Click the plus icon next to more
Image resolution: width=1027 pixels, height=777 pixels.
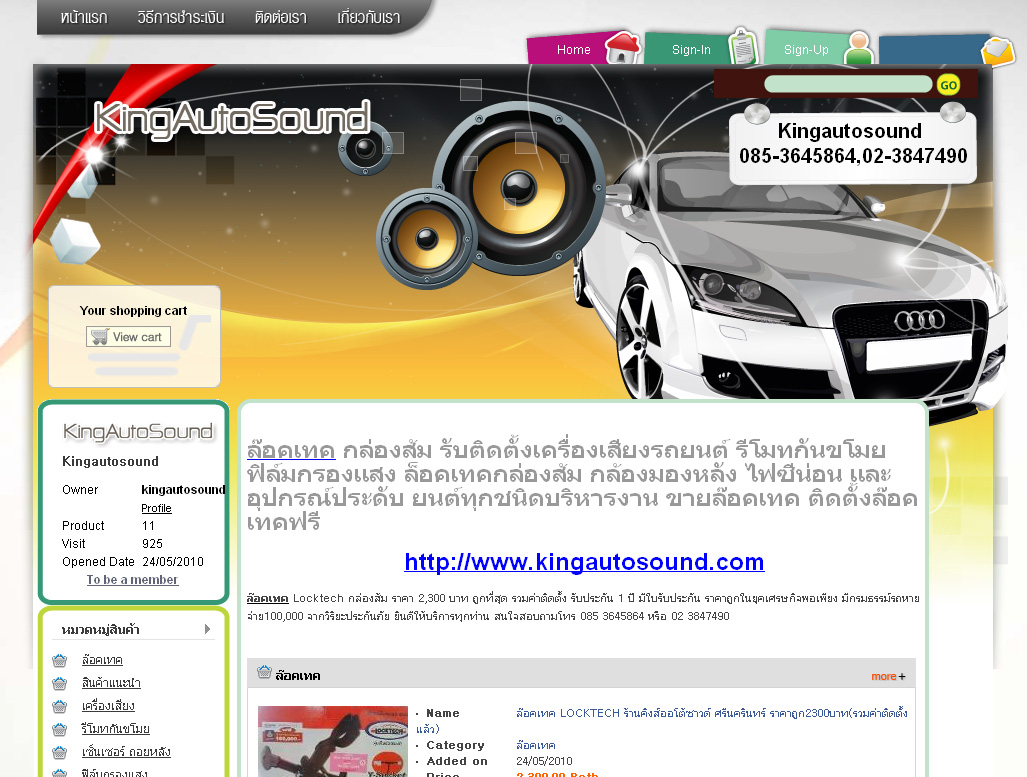coord(902,677)
